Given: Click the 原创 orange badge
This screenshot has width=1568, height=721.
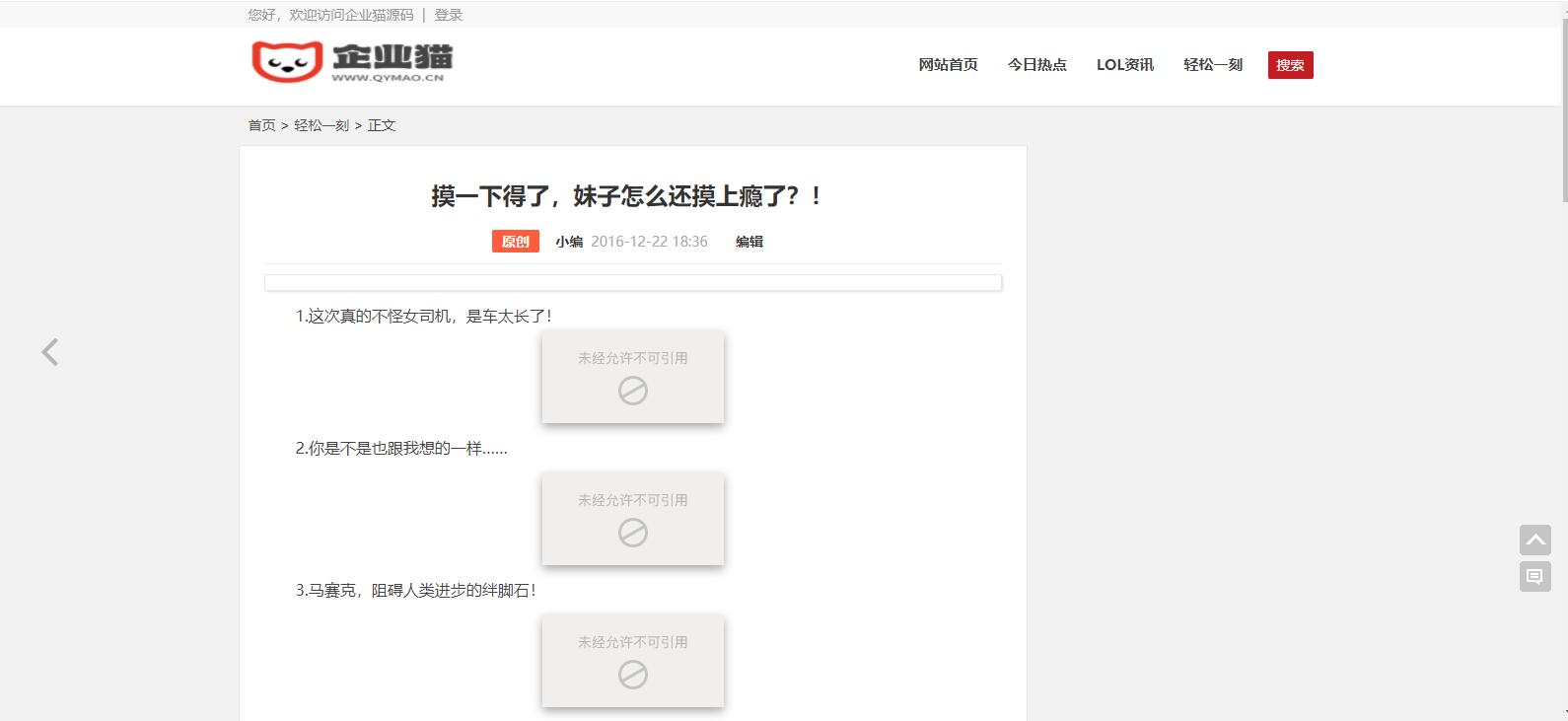Looking at the screenshot, I should [x=515, y=242].
